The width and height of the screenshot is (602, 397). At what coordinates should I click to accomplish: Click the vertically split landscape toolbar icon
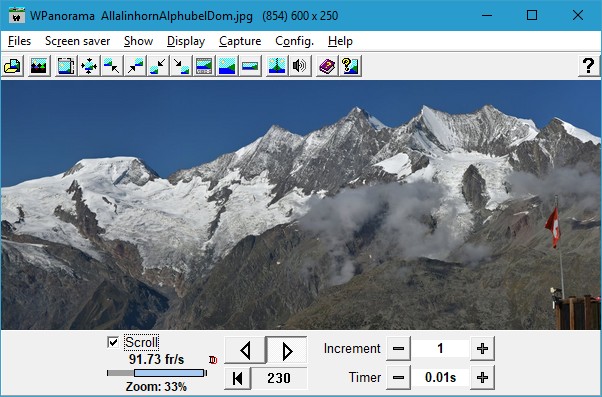point(277,66)
